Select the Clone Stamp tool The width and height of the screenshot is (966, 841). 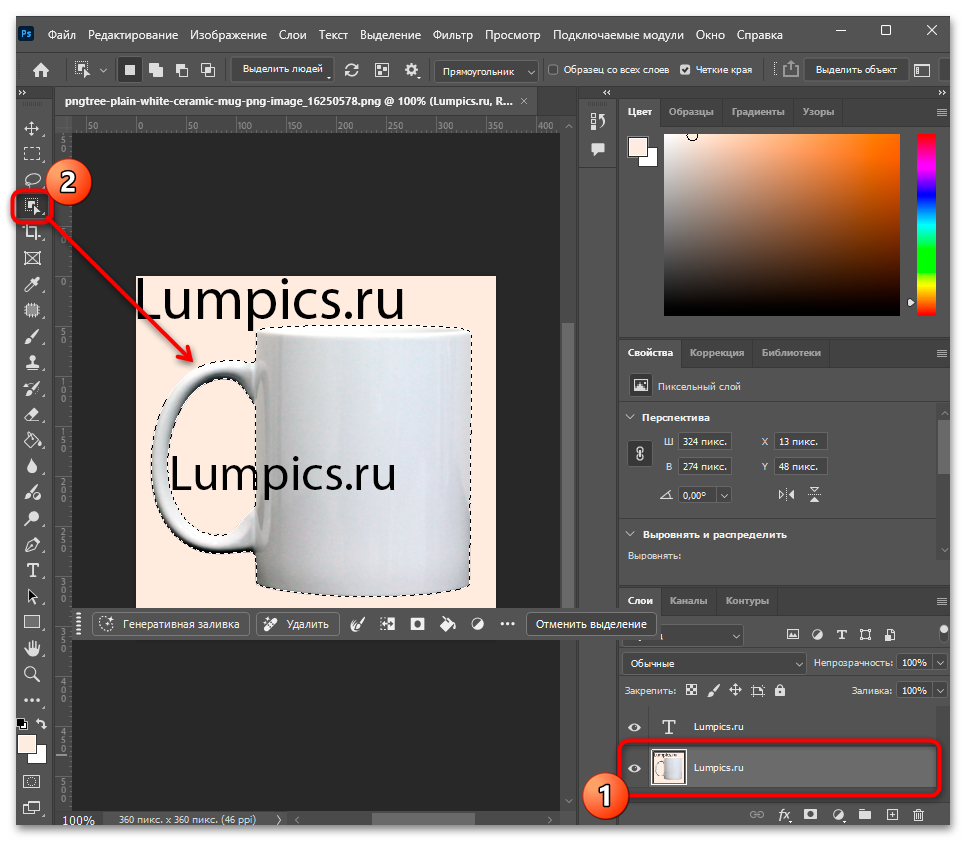coord(32,362)
